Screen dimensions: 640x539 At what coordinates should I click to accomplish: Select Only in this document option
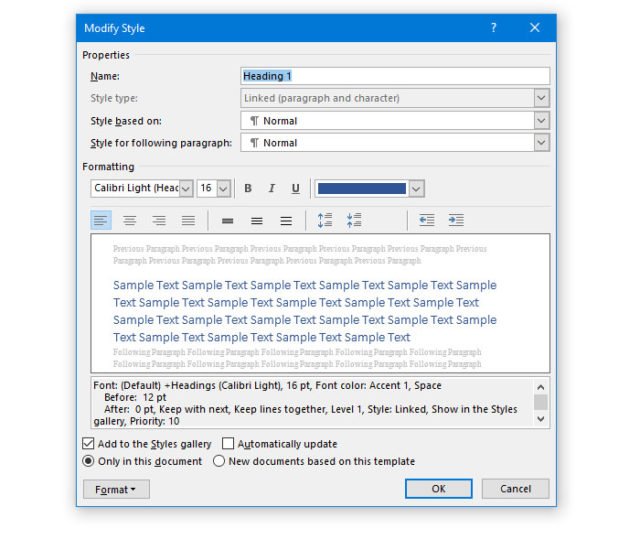tap(88, 461)
